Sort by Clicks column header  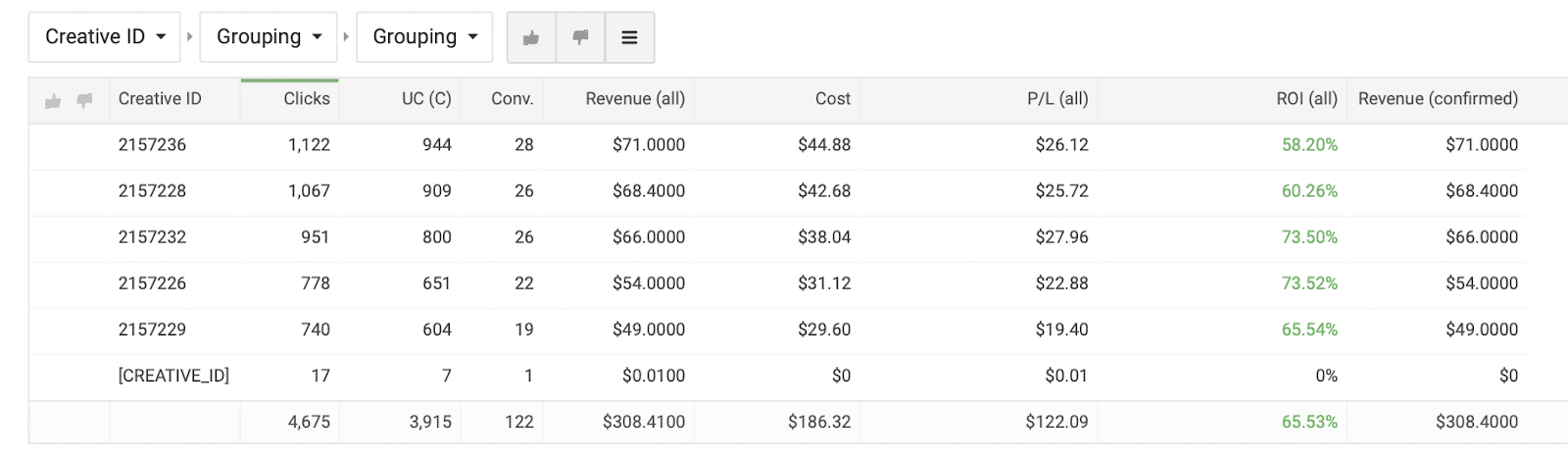(307, 99)
